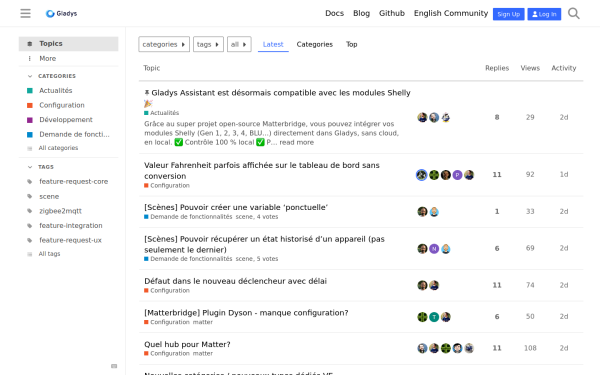Click the first poster avatar on Shelly topic
The image size is (600, 375).
tap(422, 117)
